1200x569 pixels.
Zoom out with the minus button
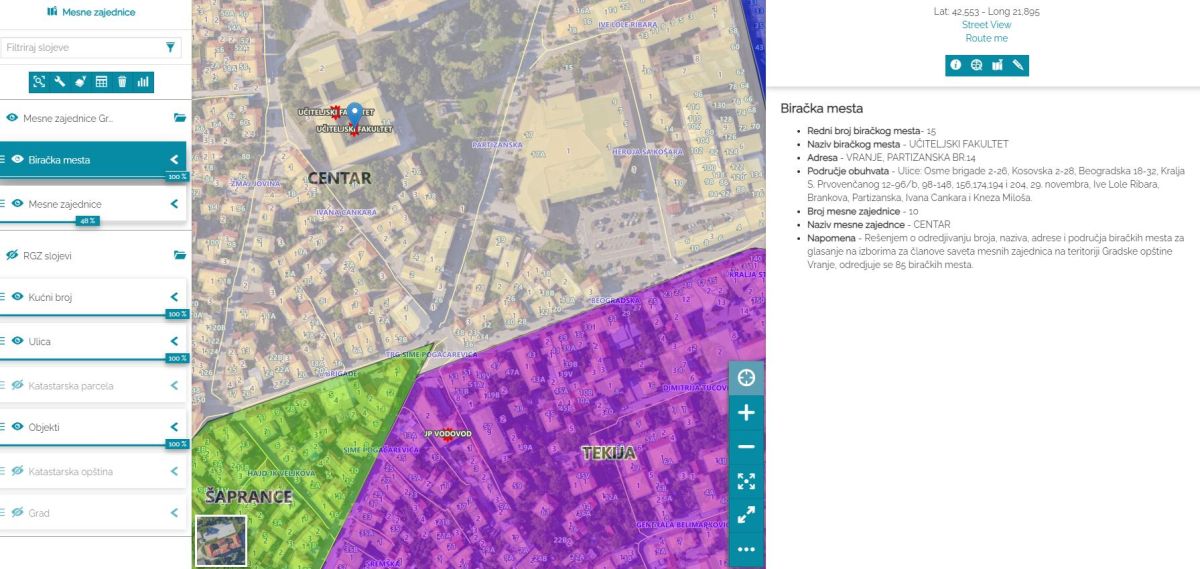[745, 447]
